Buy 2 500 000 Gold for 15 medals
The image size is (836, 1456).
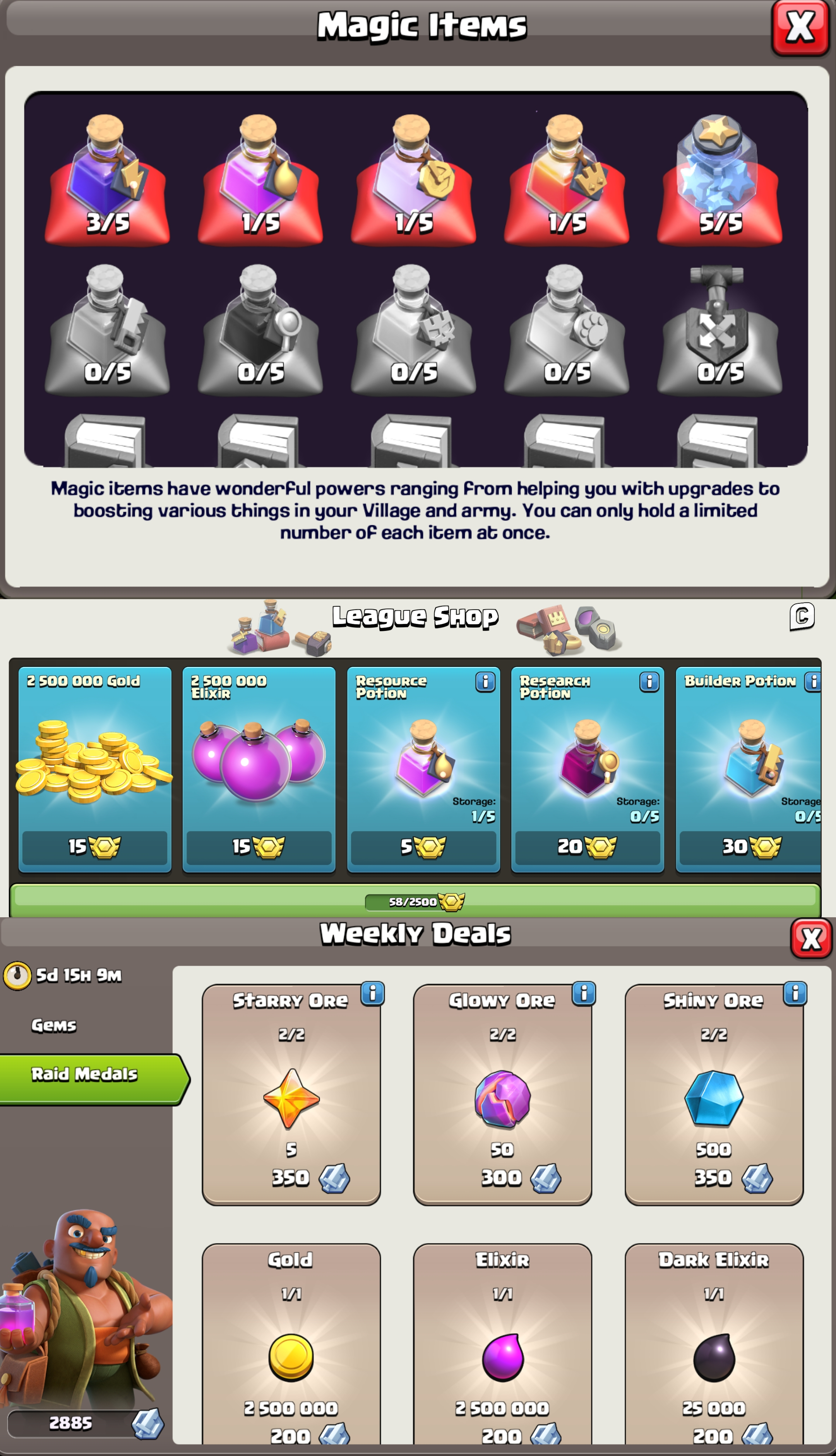[x=95, y=847]
